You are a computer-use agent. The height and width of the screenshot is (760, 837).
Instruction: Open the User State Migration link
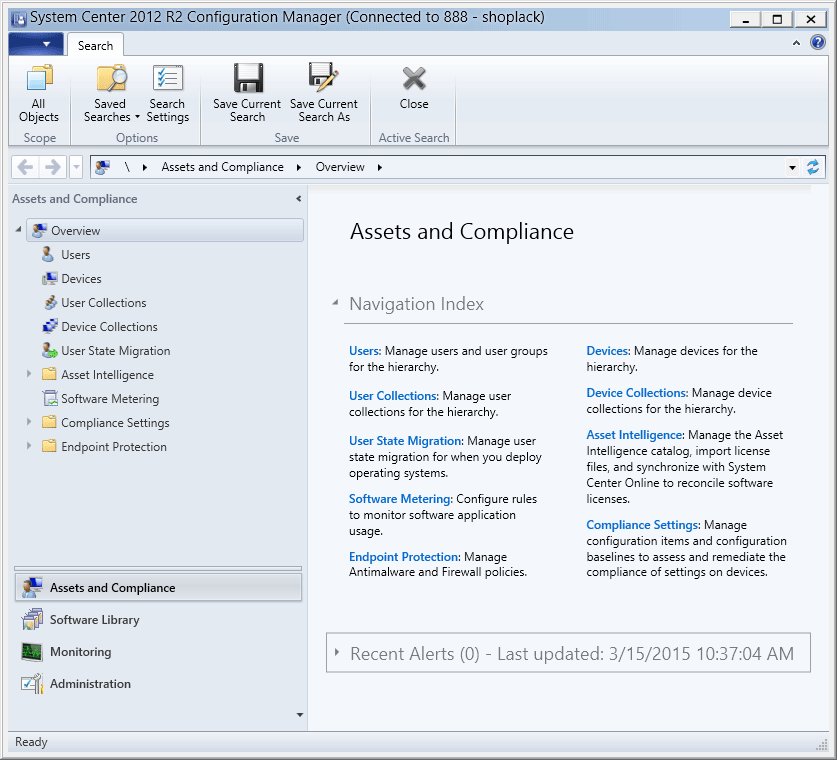[405, 441]
